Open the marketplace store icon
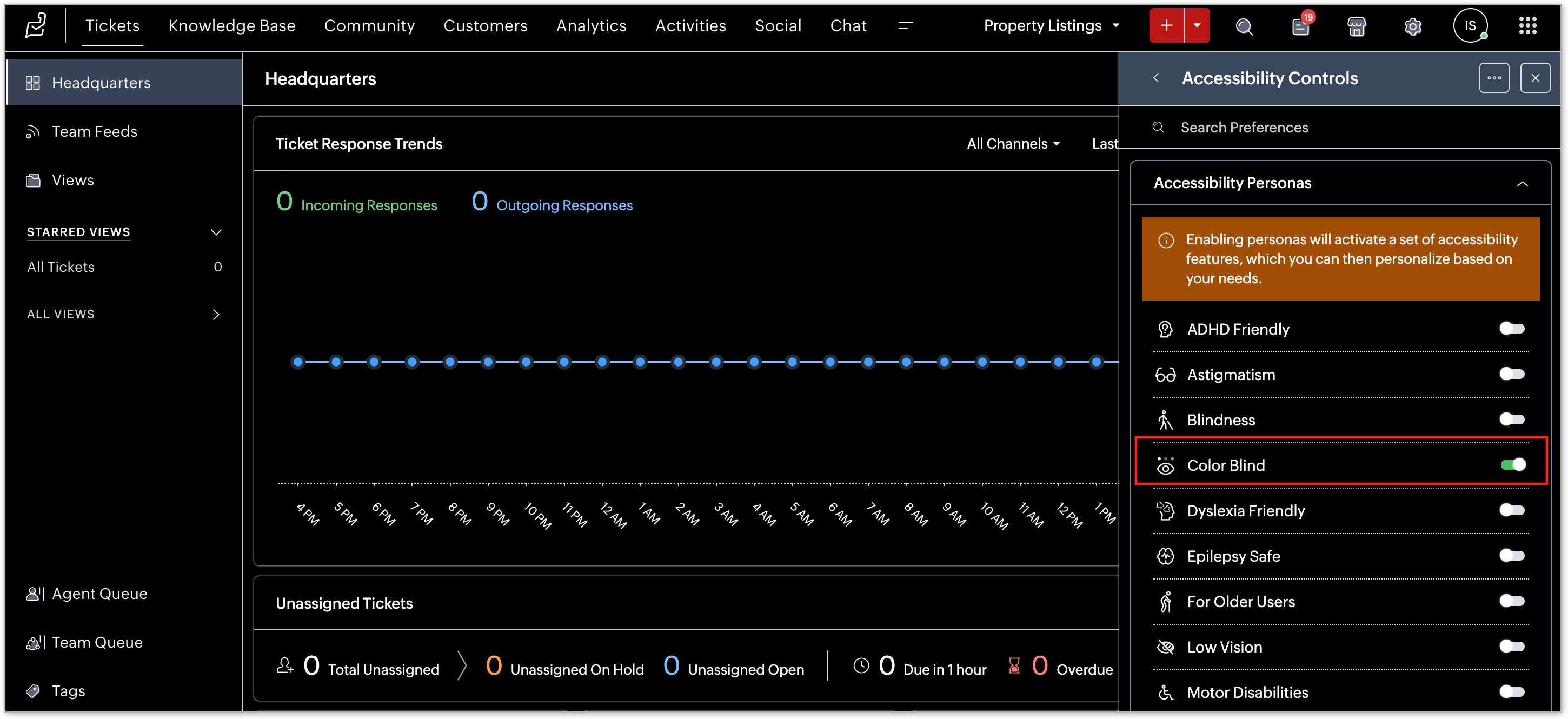 [x=1356, y=26]
